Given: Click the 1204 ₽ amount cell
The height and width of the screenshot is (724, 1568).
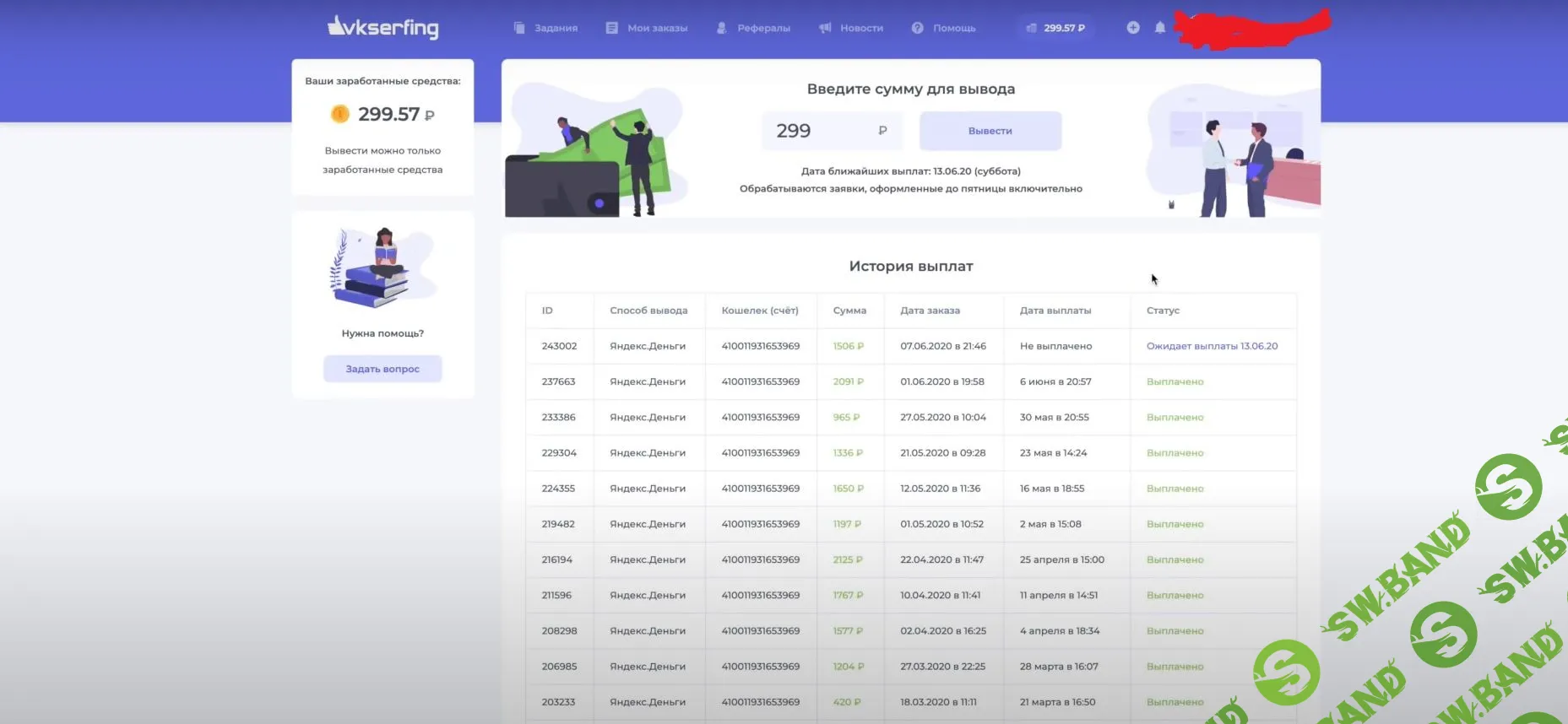Looking at the screenshot, I should pos(848,666).
